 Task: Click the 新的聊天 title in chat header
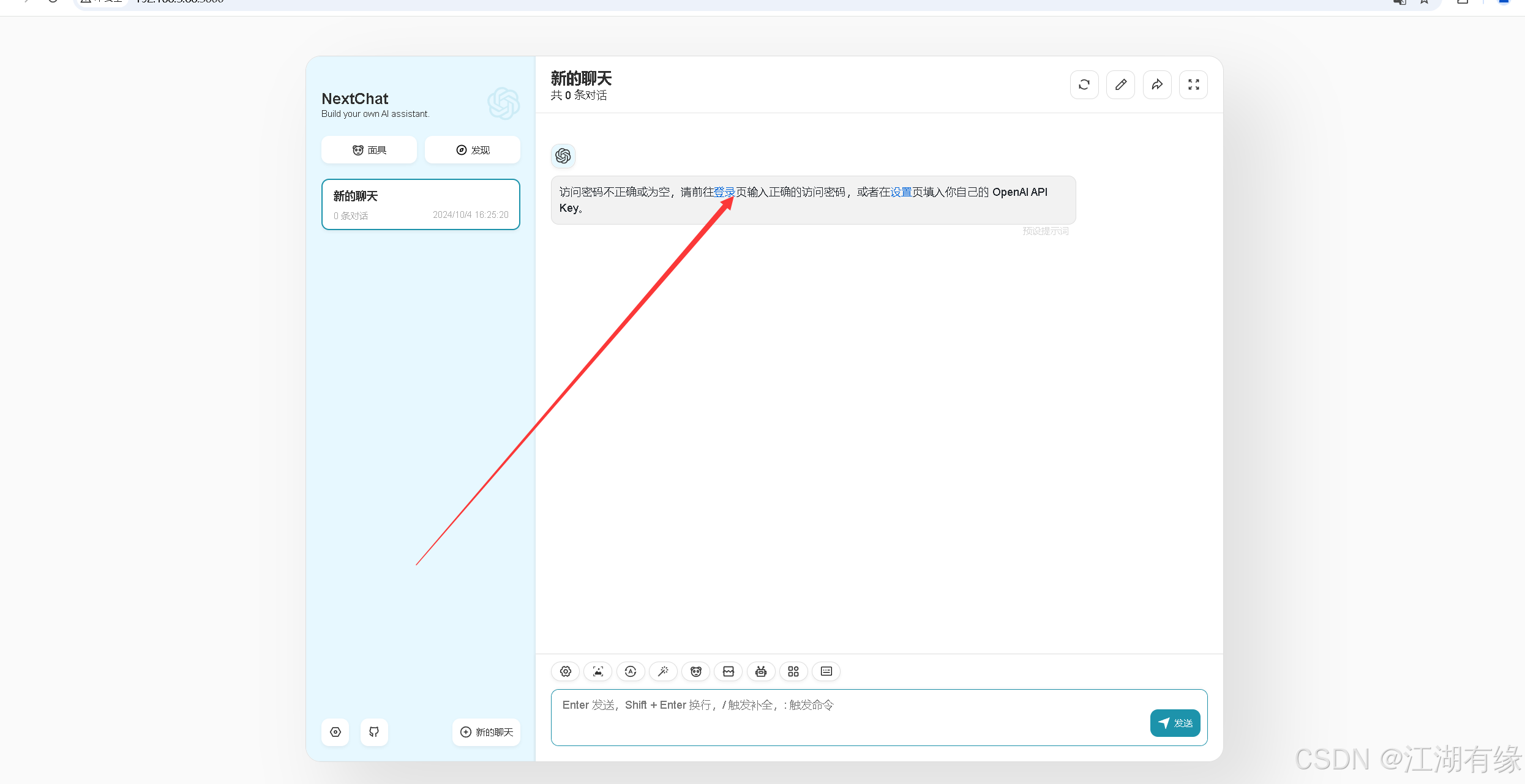click(581, 78)
